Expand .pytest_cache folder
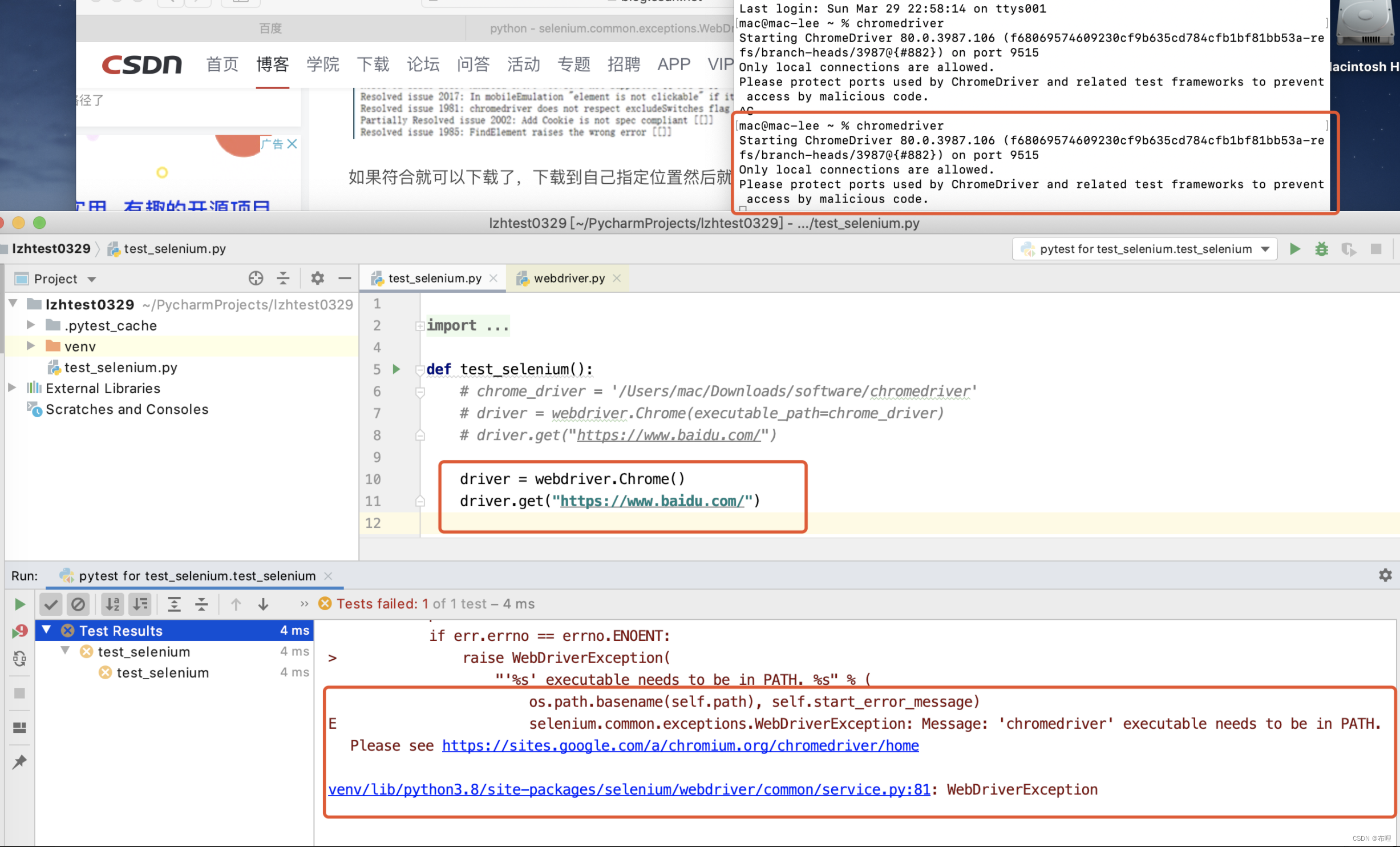The height and width of the screenshot is (847, 1400). click(x=31, y=325)
